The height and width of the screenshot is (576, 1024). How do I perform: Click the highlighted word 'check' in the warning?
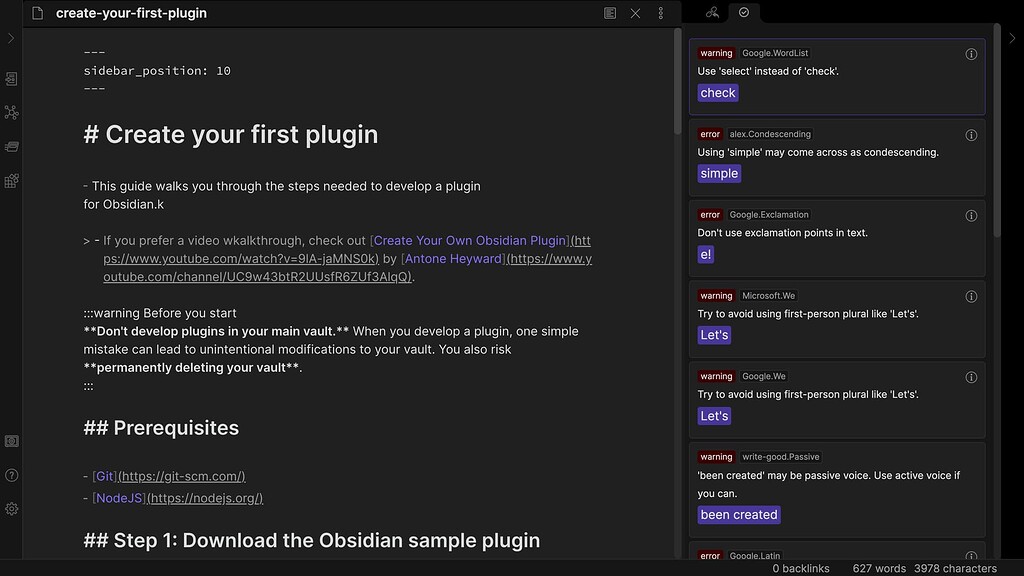[x=717, y=92]
